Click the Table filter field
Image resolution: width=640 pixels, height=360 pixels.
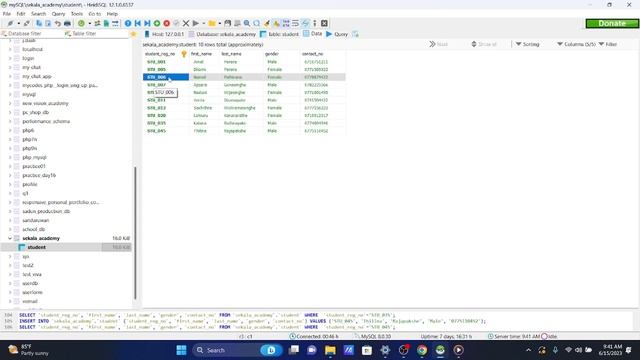(x=96, y=34)
